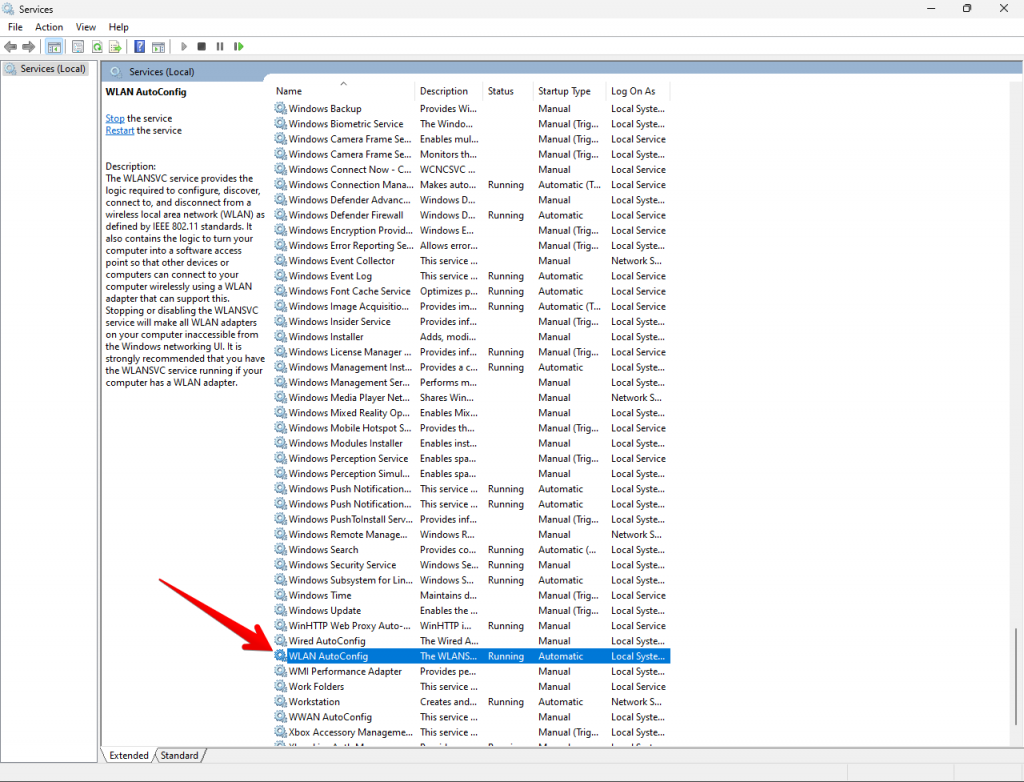Screen dimensions: 1024x782
Task: Click the gear icon beside Windows Modules Installer
Action: pos(280,443)
